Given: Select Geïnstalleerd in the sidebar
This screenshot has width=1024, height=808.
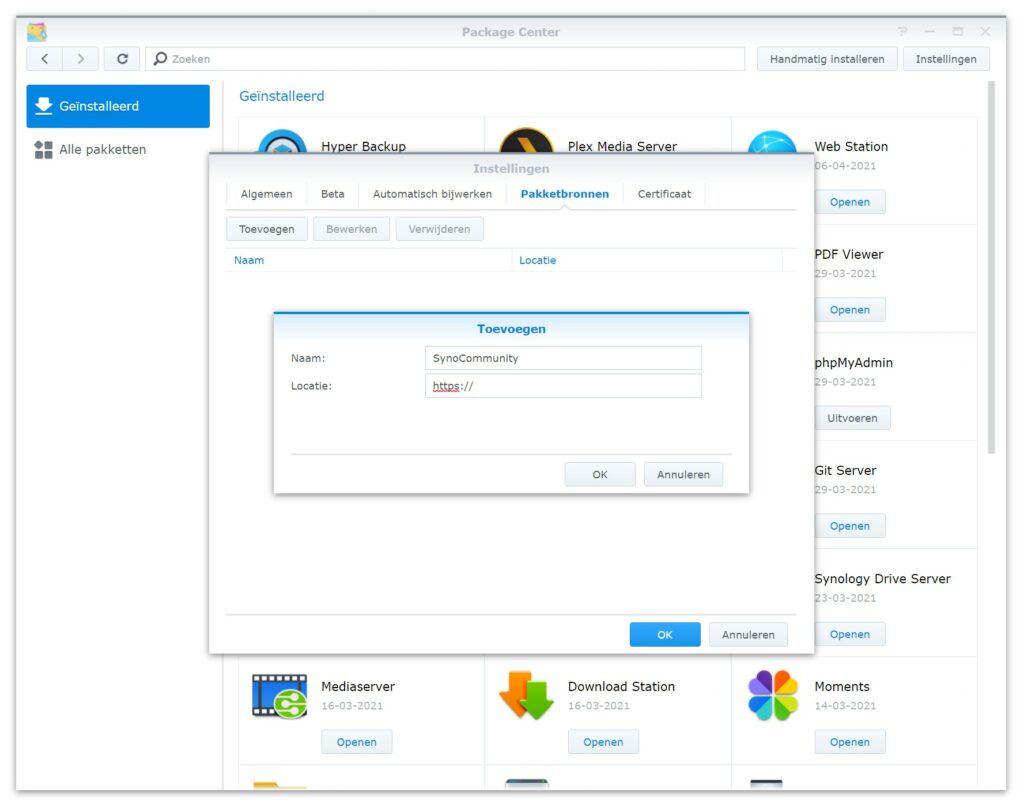Looking at the screenshot, I should (118, 106).
